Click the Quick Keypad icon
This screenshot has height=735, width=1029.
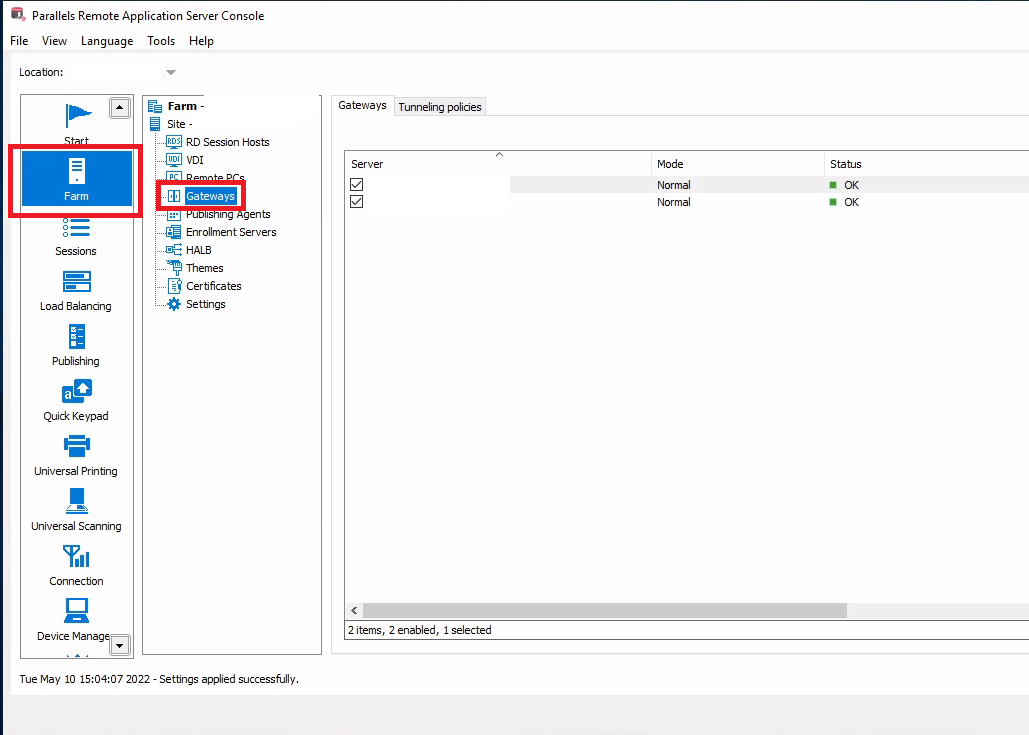click(76, 393)
